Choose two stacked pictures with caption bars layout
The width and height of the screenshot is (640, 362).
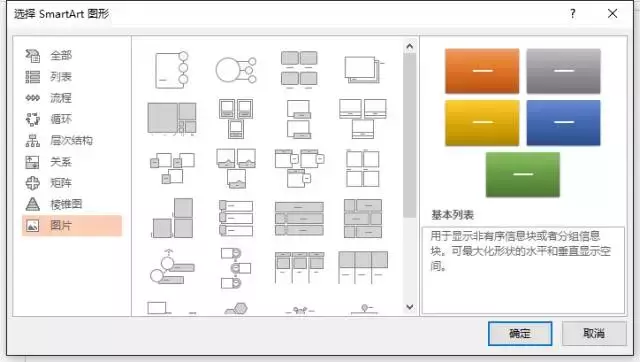tap(299, 119)
